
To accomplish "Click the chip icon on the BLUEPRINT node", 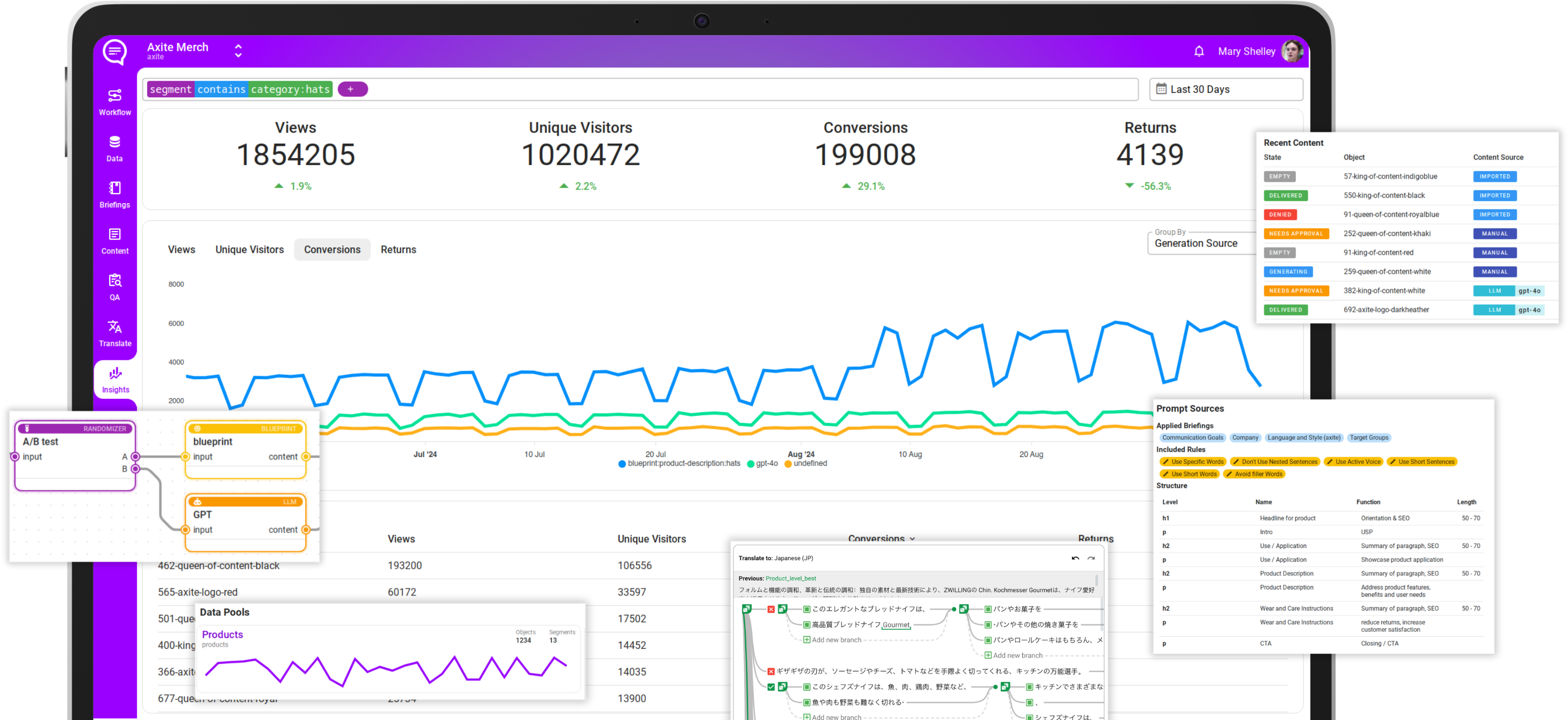I will pyautogui.click(x=197, y=429).
